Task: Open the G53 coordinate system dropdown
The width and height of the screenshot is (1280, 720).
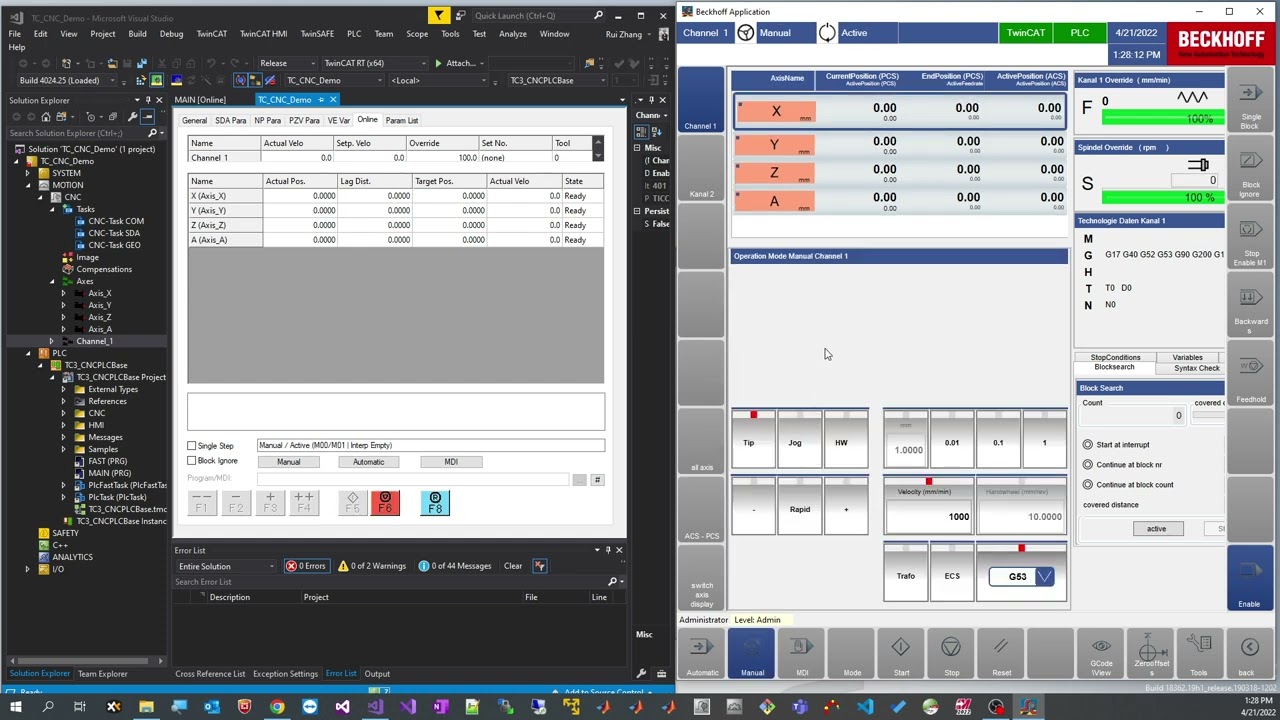Action: pos(1044,577)
